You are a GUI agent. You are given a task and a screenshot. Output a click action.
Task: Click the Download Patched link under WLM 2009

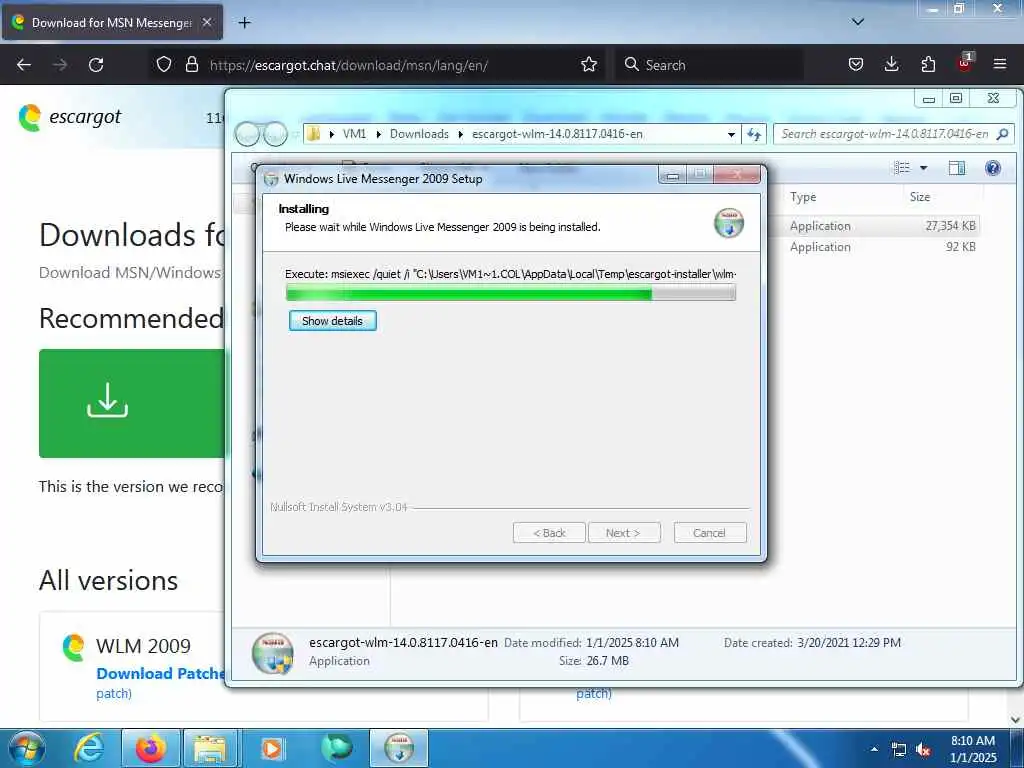[x=161, y=673]
